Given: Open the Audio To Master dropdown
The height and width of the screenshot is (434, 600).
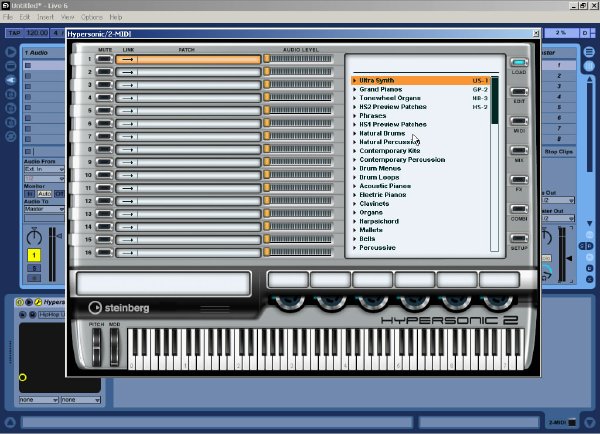Looking at the screenshot, I should click(44, 209).
